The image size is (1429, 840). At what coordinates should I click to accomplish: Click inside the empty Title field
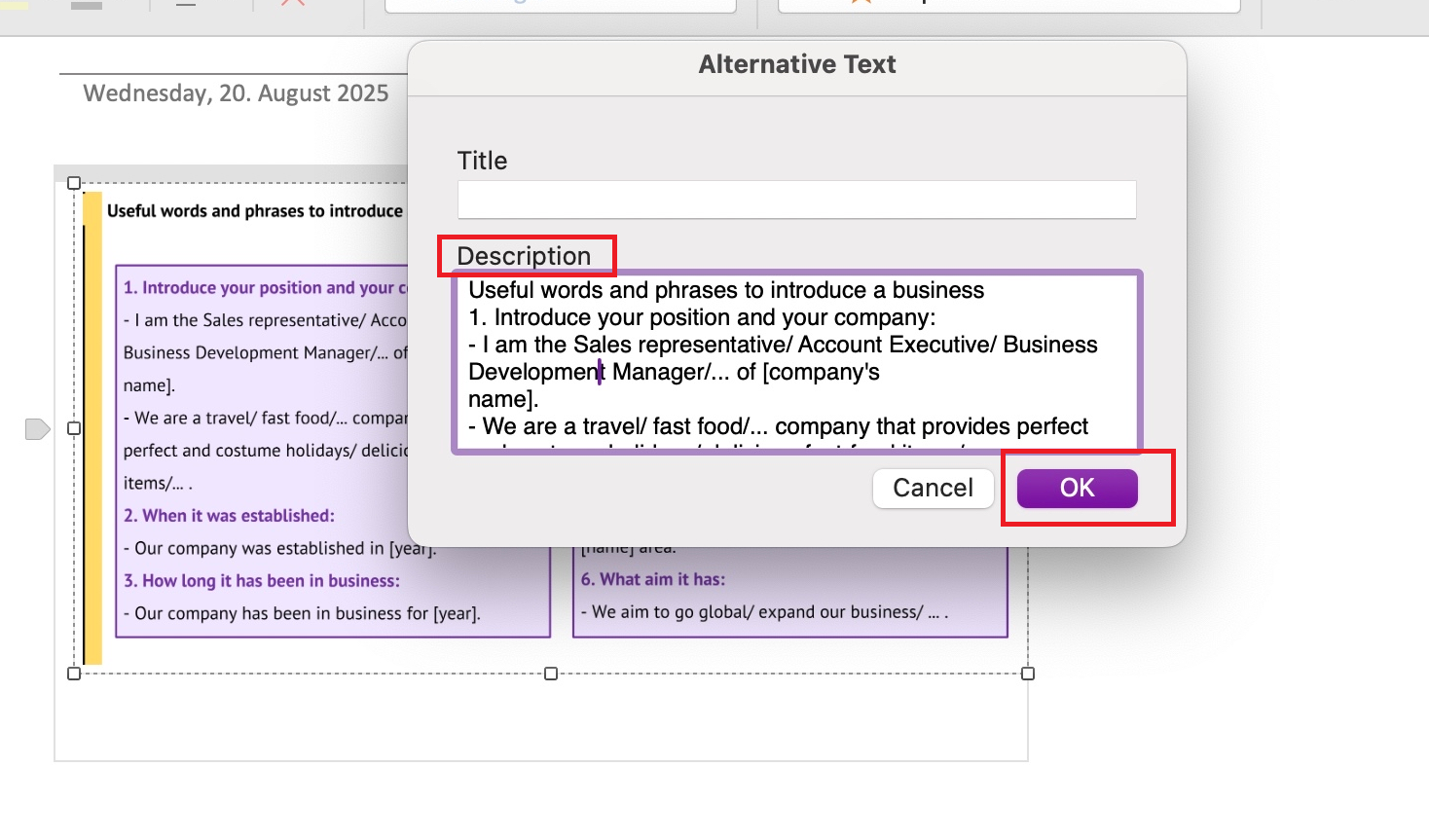[x=795, y=200]
